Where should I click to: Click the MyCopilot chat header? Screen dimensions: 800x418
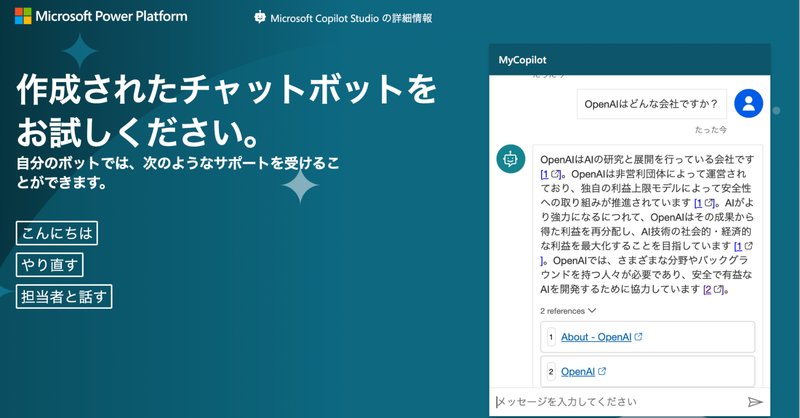(x=630, y=60)
